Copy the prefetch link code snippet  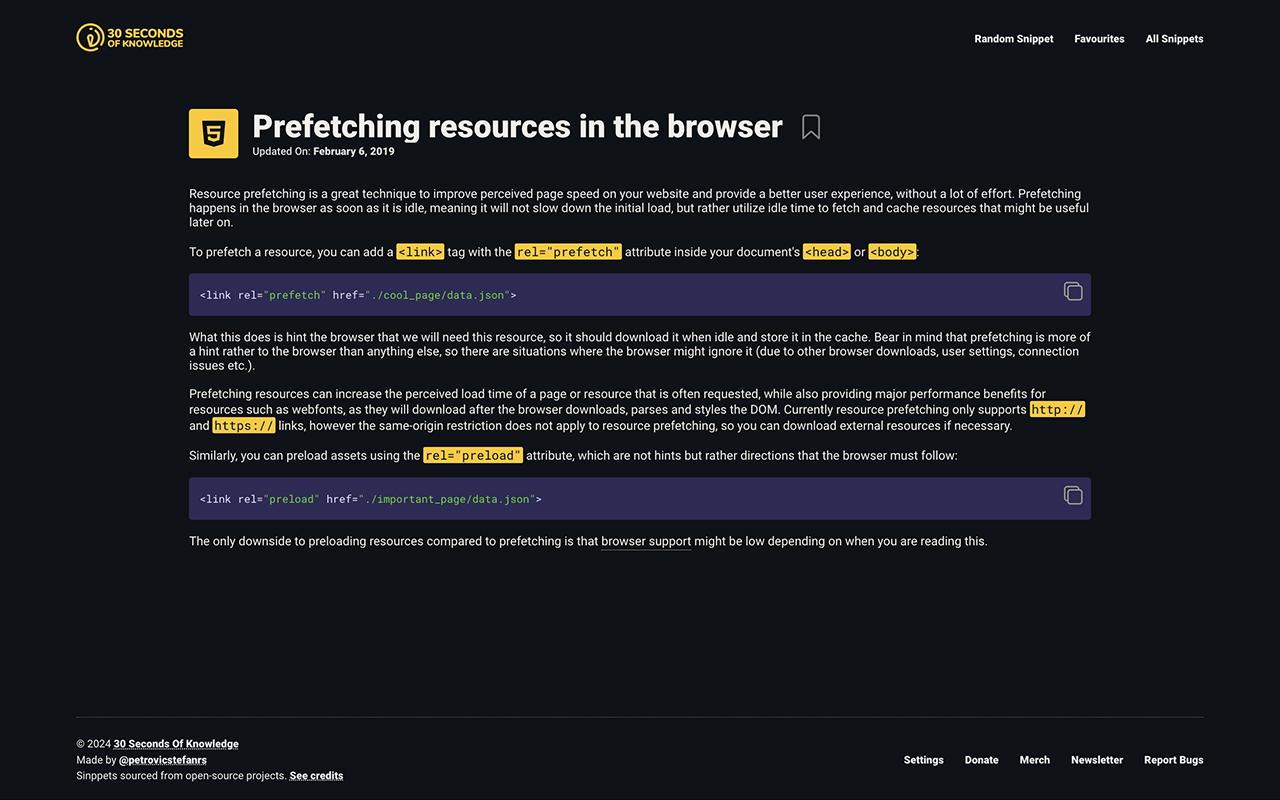pos(1072,291)
